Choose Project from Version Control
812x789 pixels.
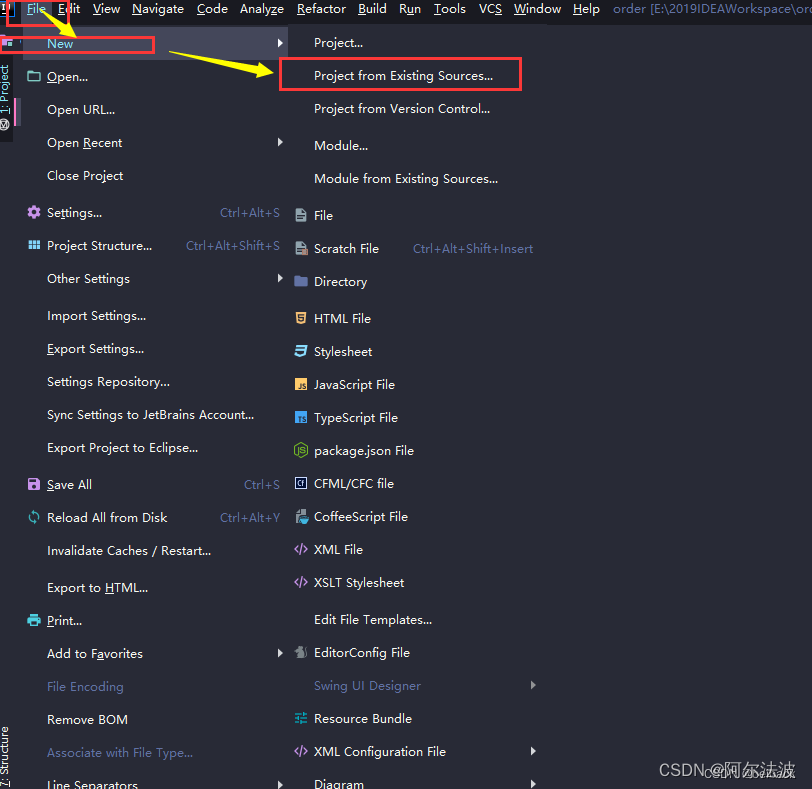pos(402,109)
